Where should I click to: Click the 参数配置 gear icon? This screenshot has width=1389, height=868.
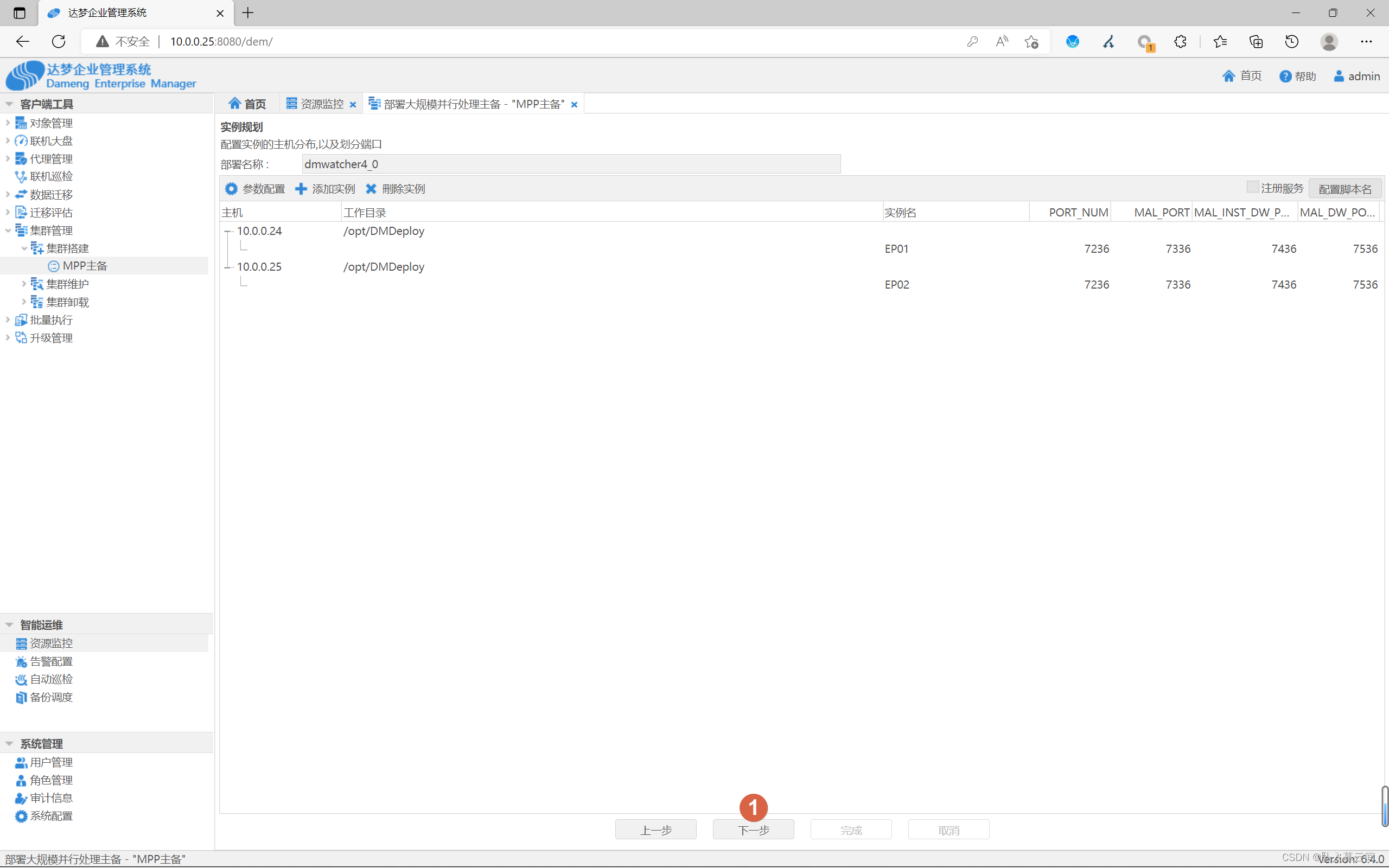(x=231, y=189)
